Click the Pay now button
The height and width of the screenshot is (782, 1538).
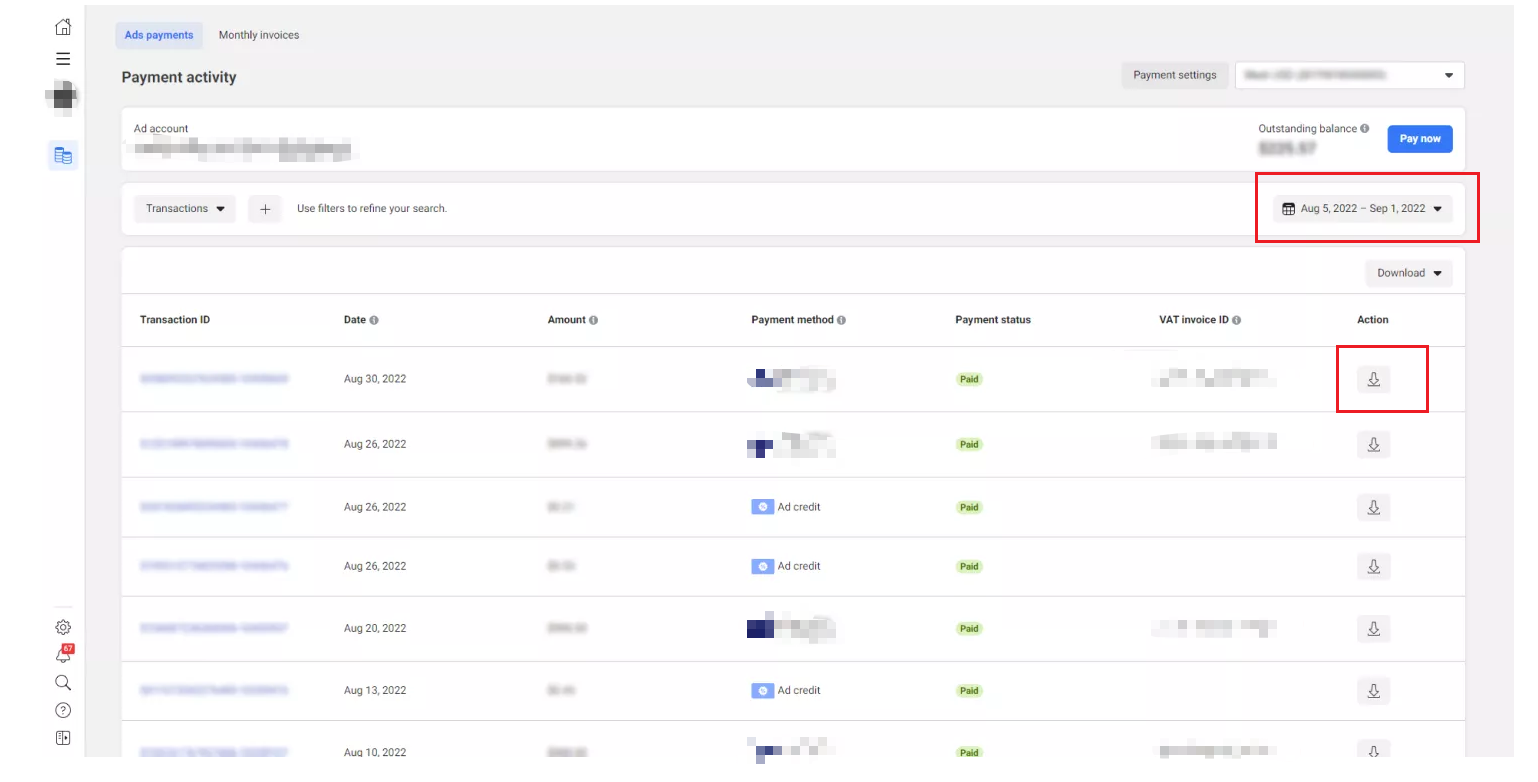(1419, 138)
